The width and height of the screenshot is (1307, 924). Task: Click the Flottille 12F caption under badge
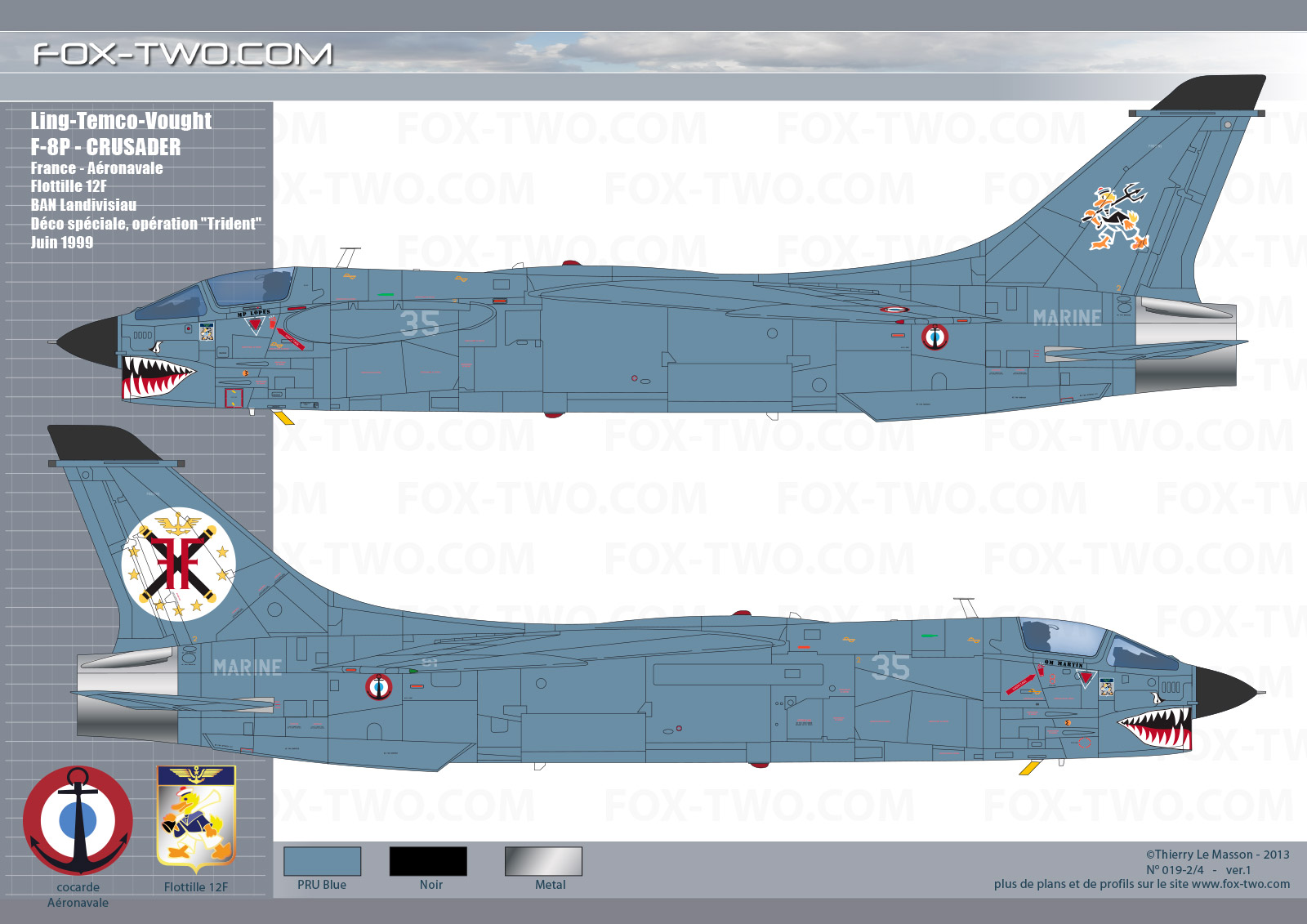pos(196,887)
